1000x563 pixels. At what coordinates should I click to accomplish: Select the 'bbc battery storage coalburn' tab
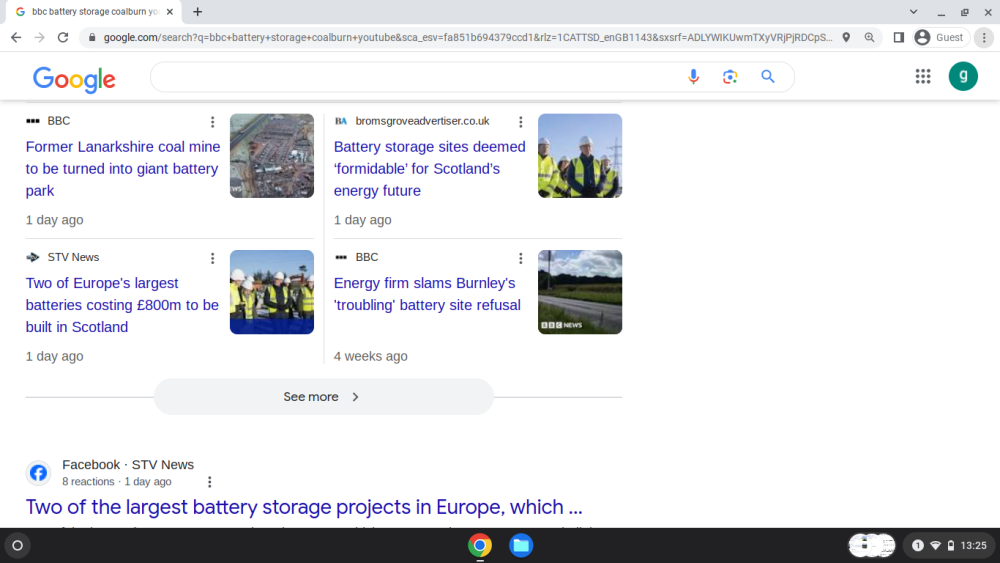pyautogui.click(x=96, y=11)
